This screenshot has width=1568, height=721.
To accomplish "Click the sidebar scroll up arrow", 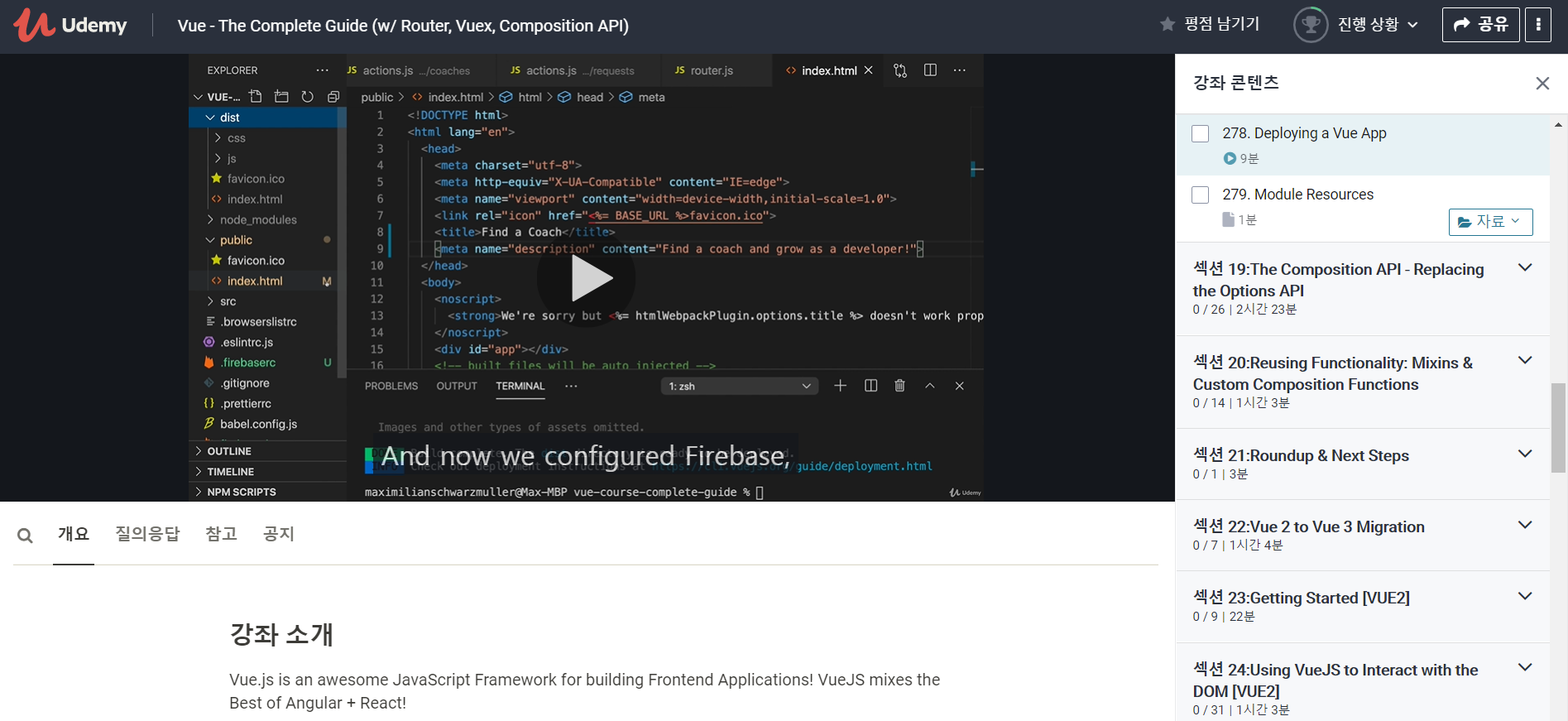I will click(1559, 125).
